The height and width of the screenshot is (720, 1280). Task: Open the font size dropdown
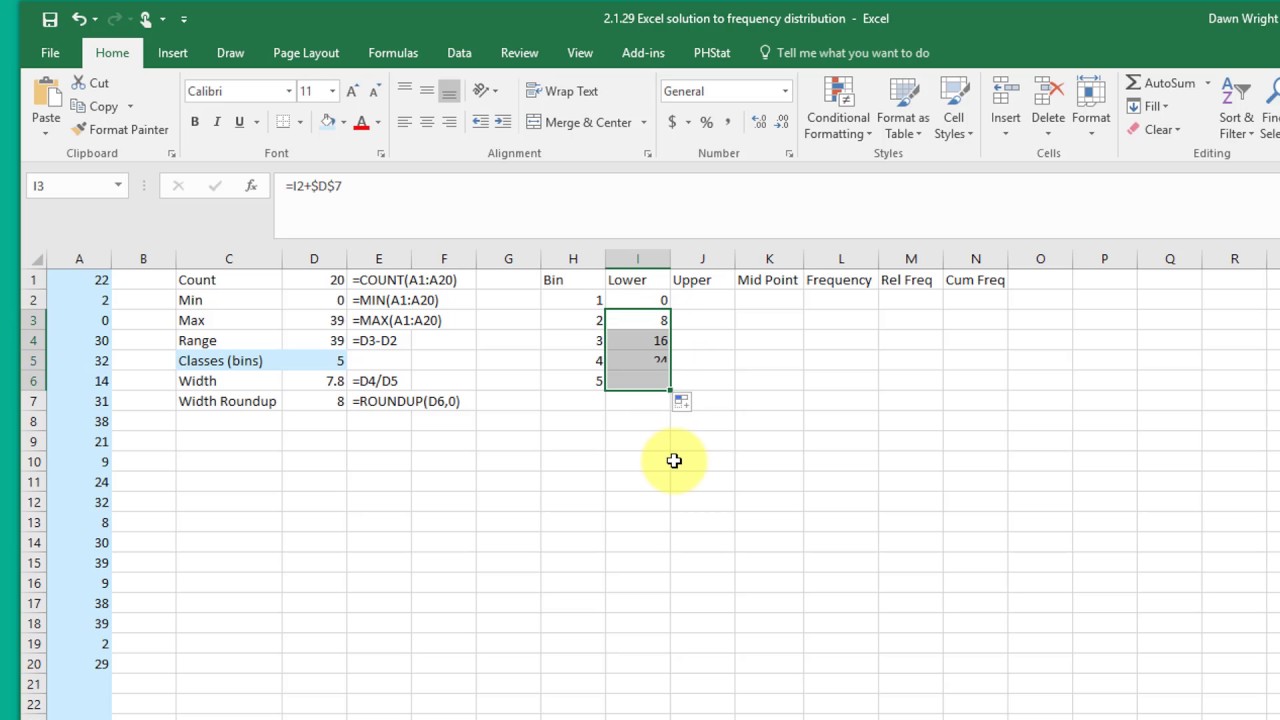(x=333, y=91)
